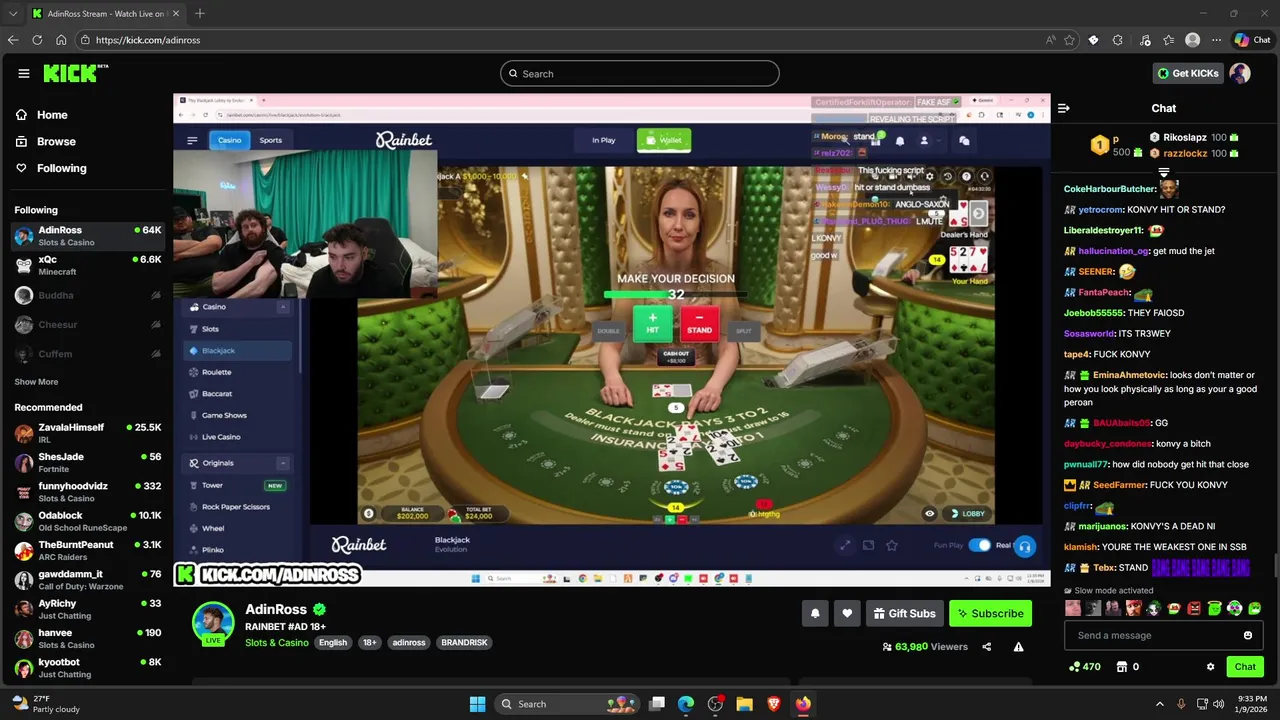
Task: Go back in browser history
Action: [13, 40]
